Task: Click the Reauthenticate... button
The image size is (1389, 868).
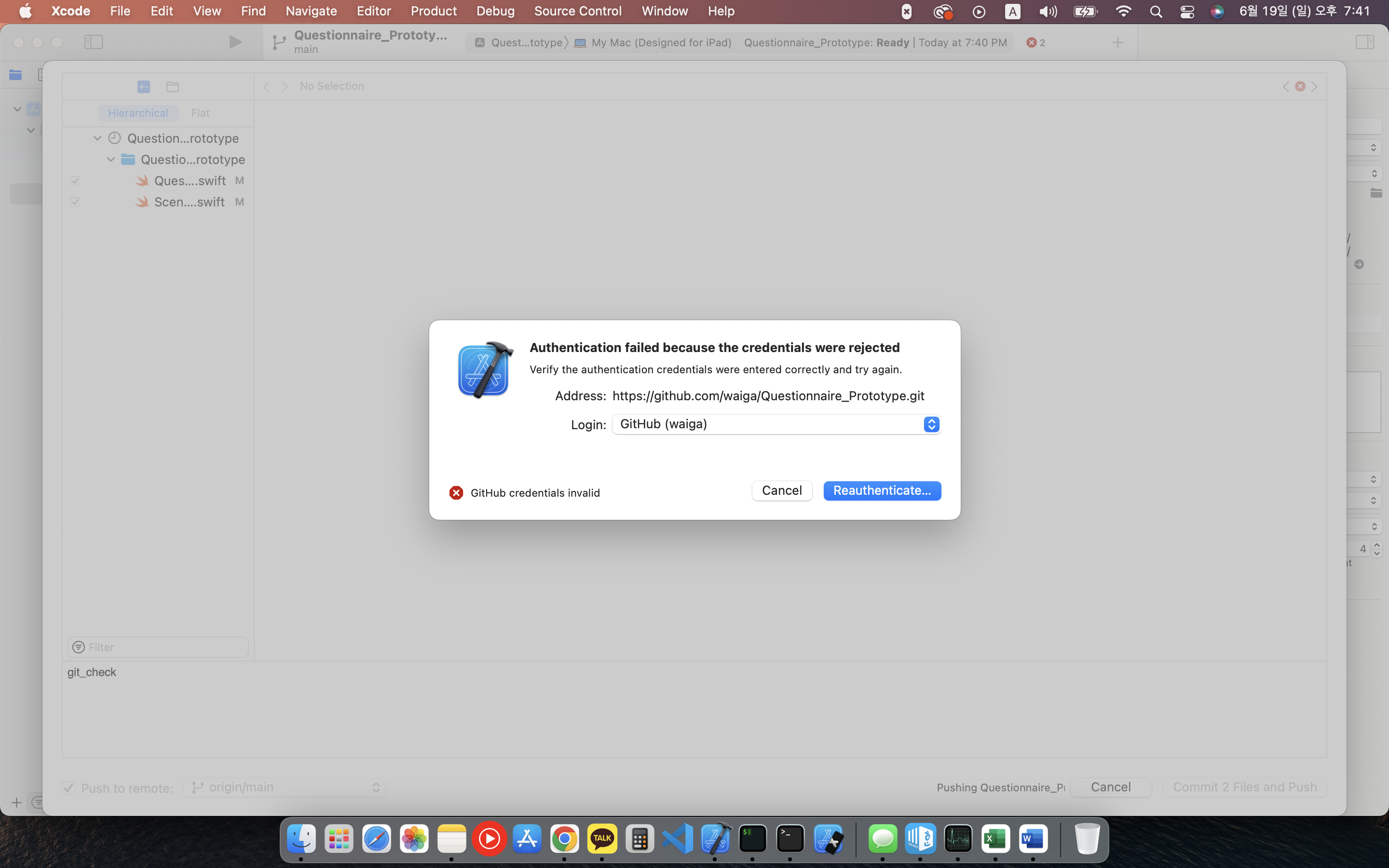Action: tap(882, 490)
